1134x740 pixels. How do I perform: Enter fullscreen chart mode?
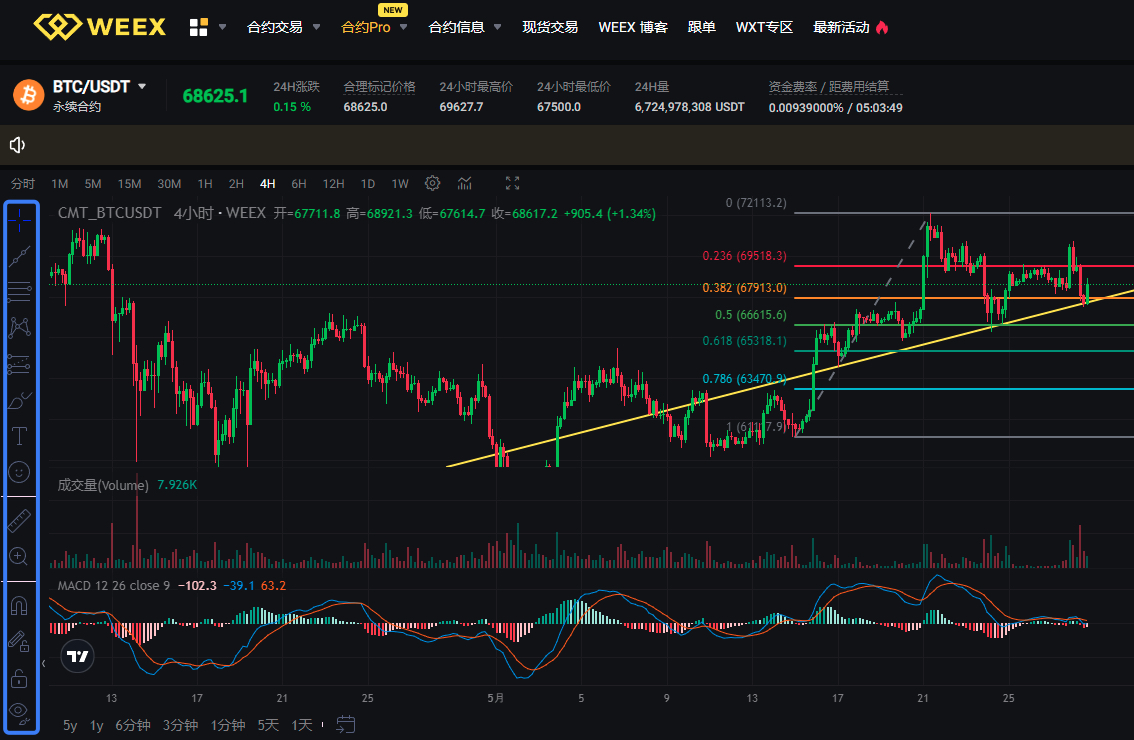pos(512,183)
